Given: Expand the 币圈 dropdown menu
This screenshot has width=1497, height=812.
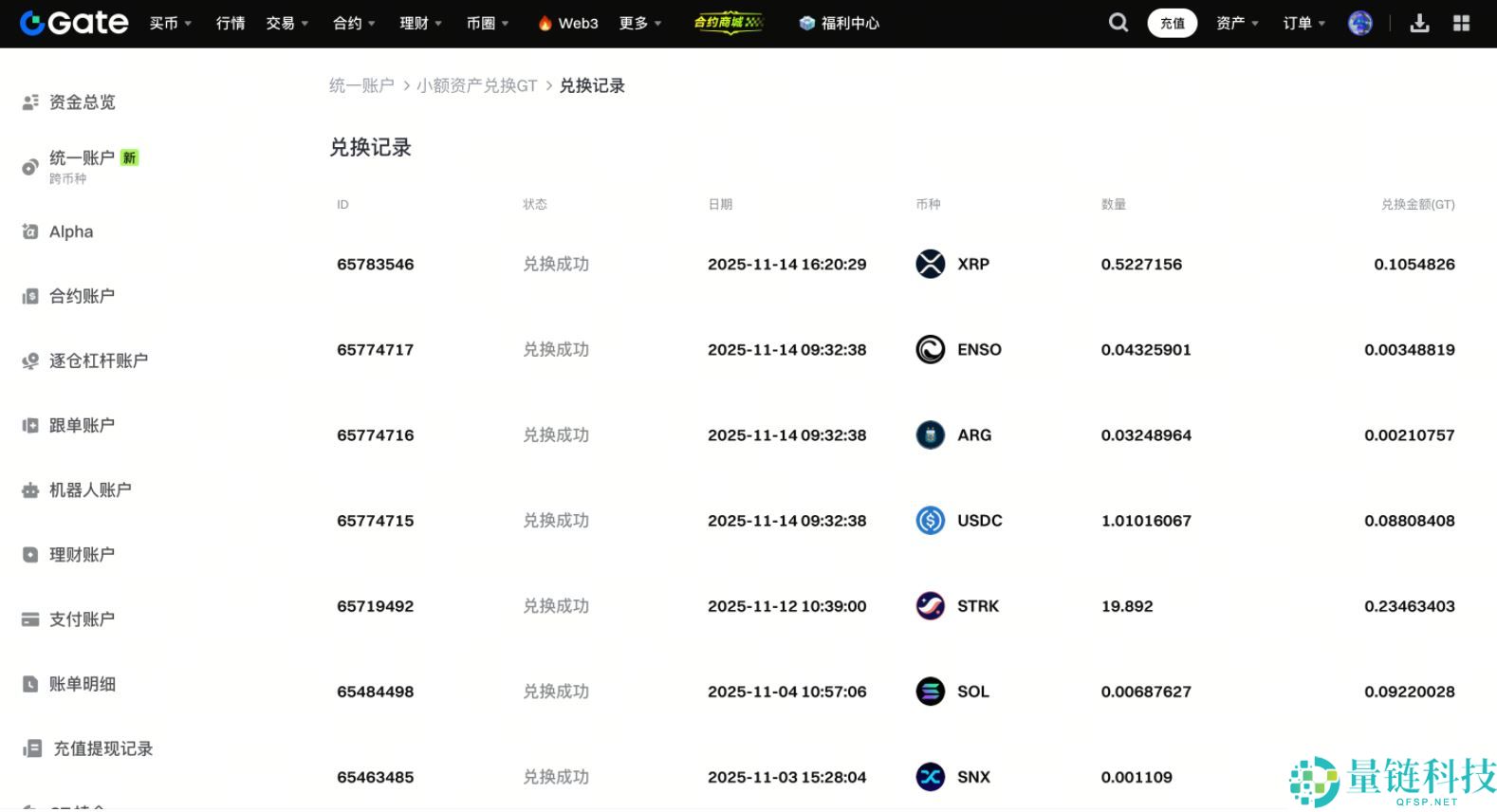Looking at the screenshot, I should (488, 23).
